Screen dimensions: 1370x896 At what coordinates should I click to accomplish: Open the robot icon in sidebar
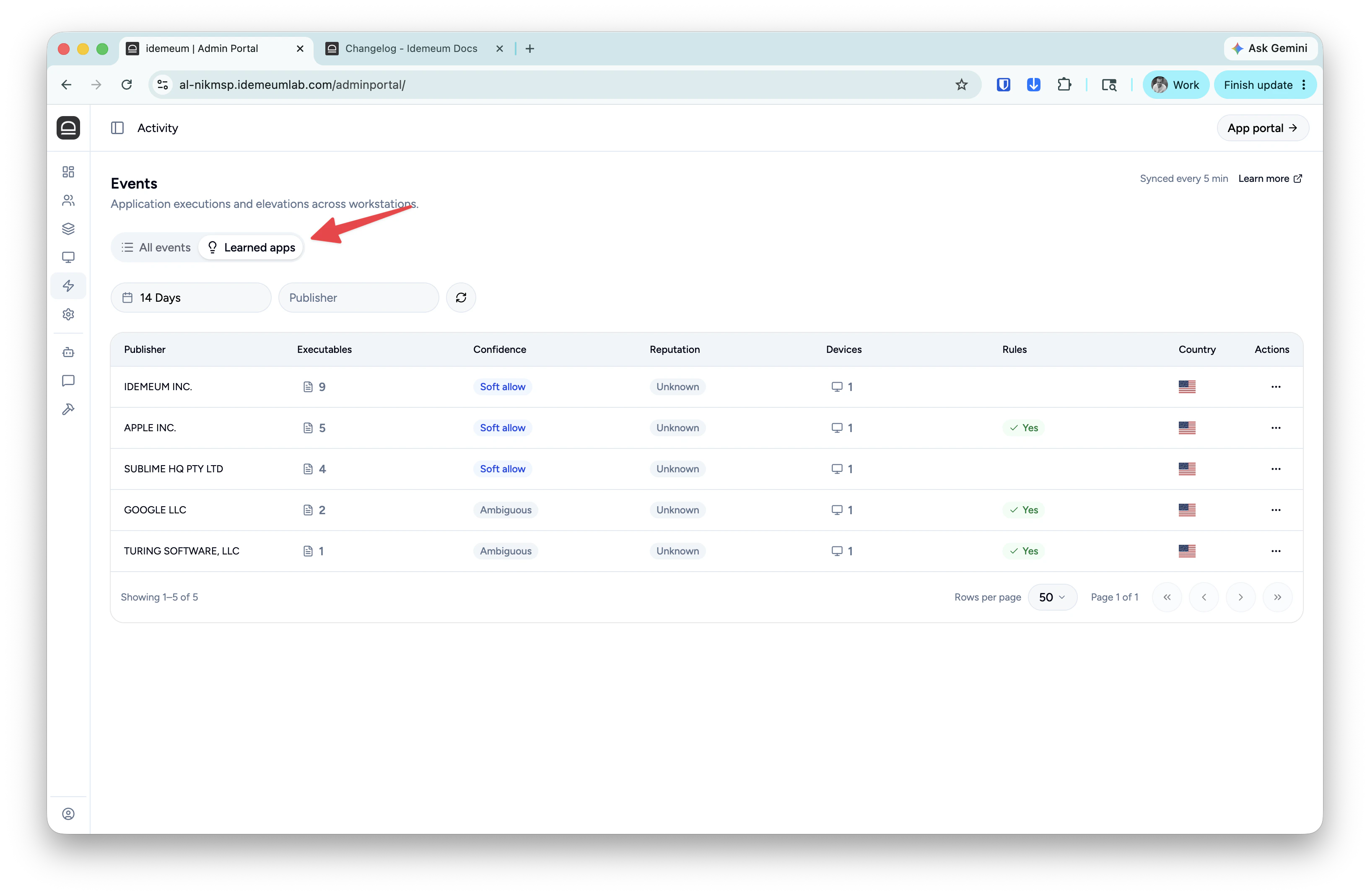pyautogui.click(x=68, y=352)
